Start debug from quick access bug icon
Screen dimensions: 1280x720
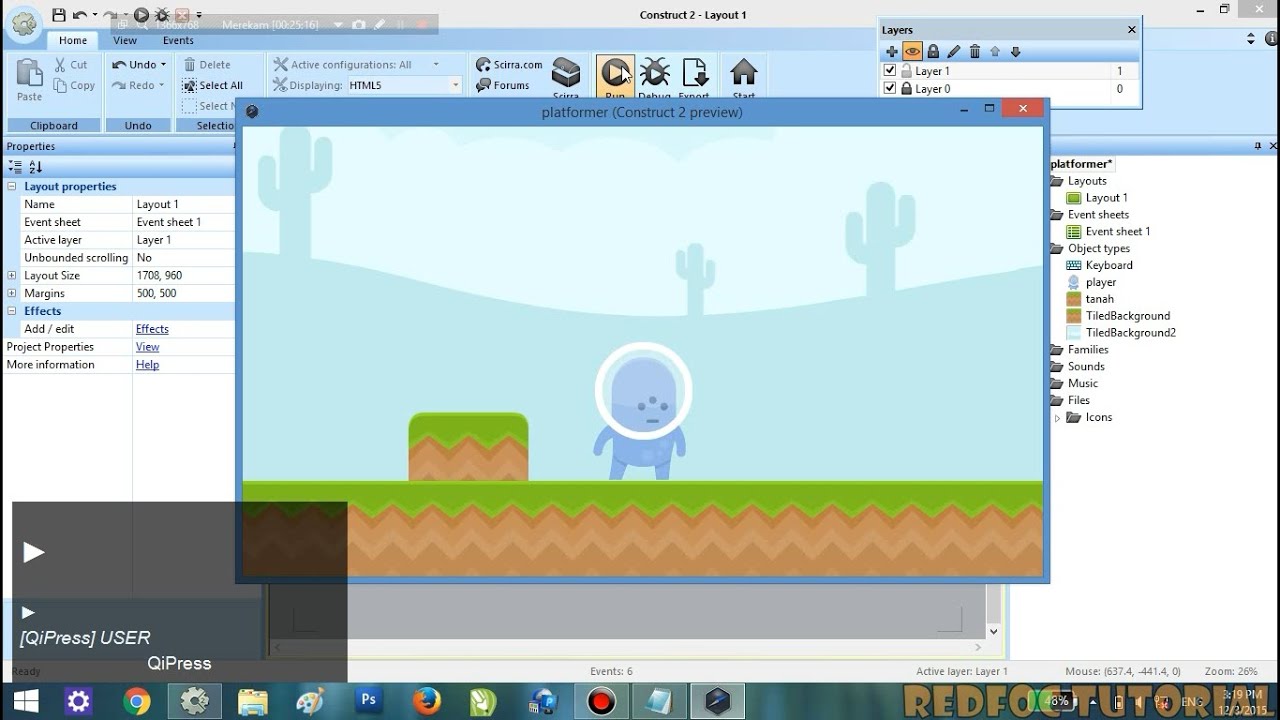(162, 15)
